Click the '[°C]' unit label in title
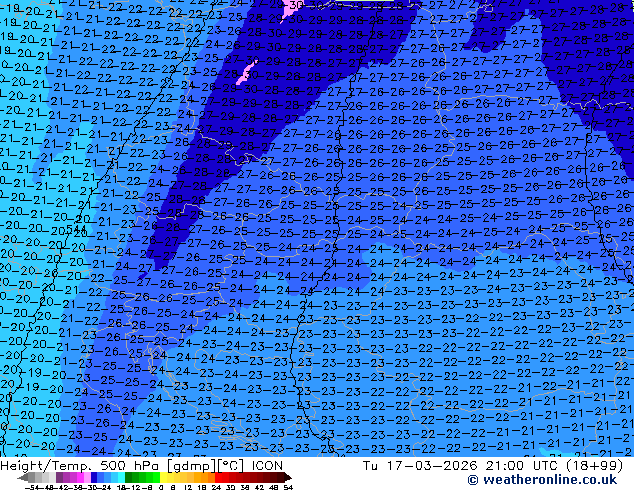634x490 pixels. [230, 466]
